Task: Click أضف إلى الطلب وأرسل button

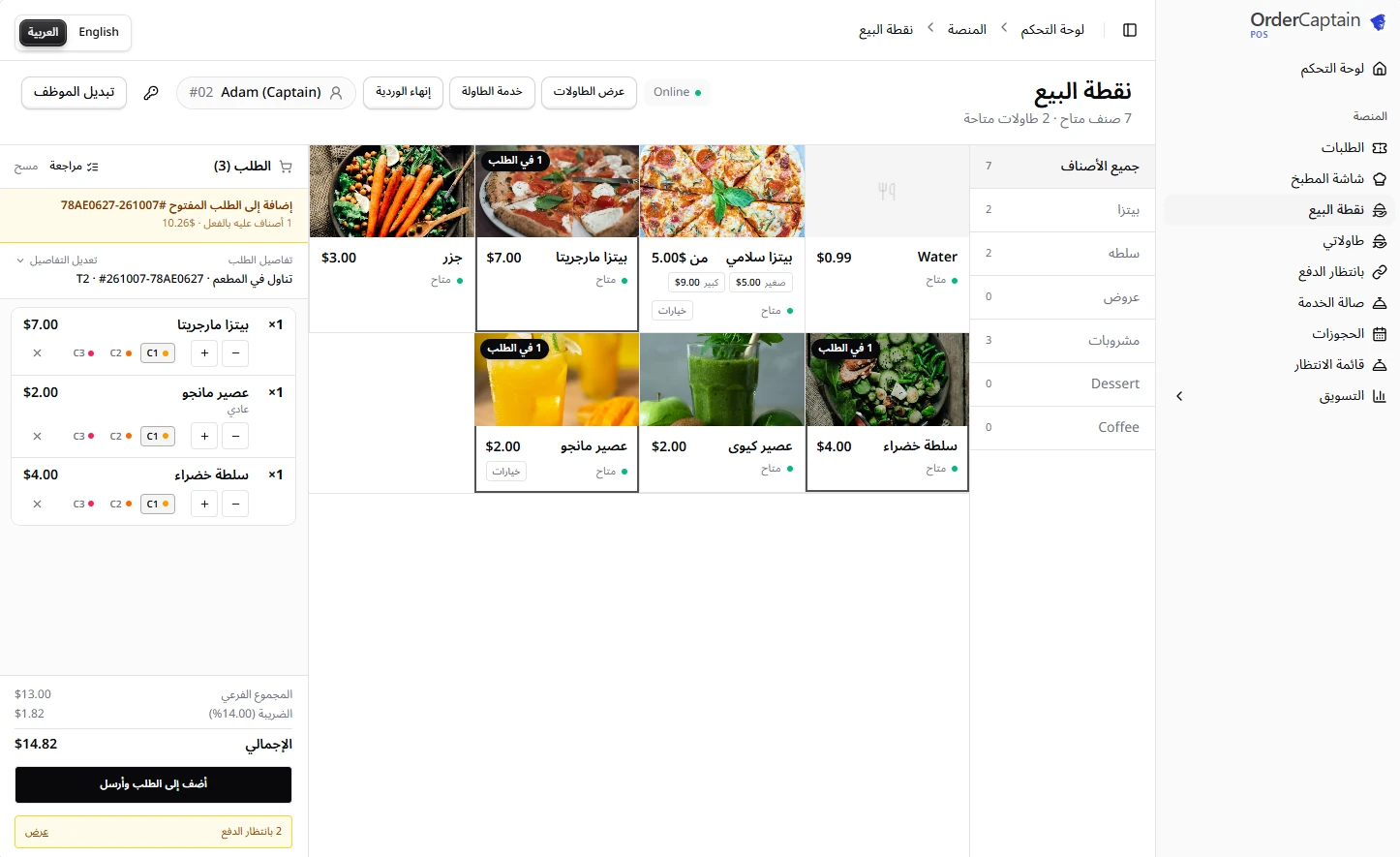Action: (153, 784)
